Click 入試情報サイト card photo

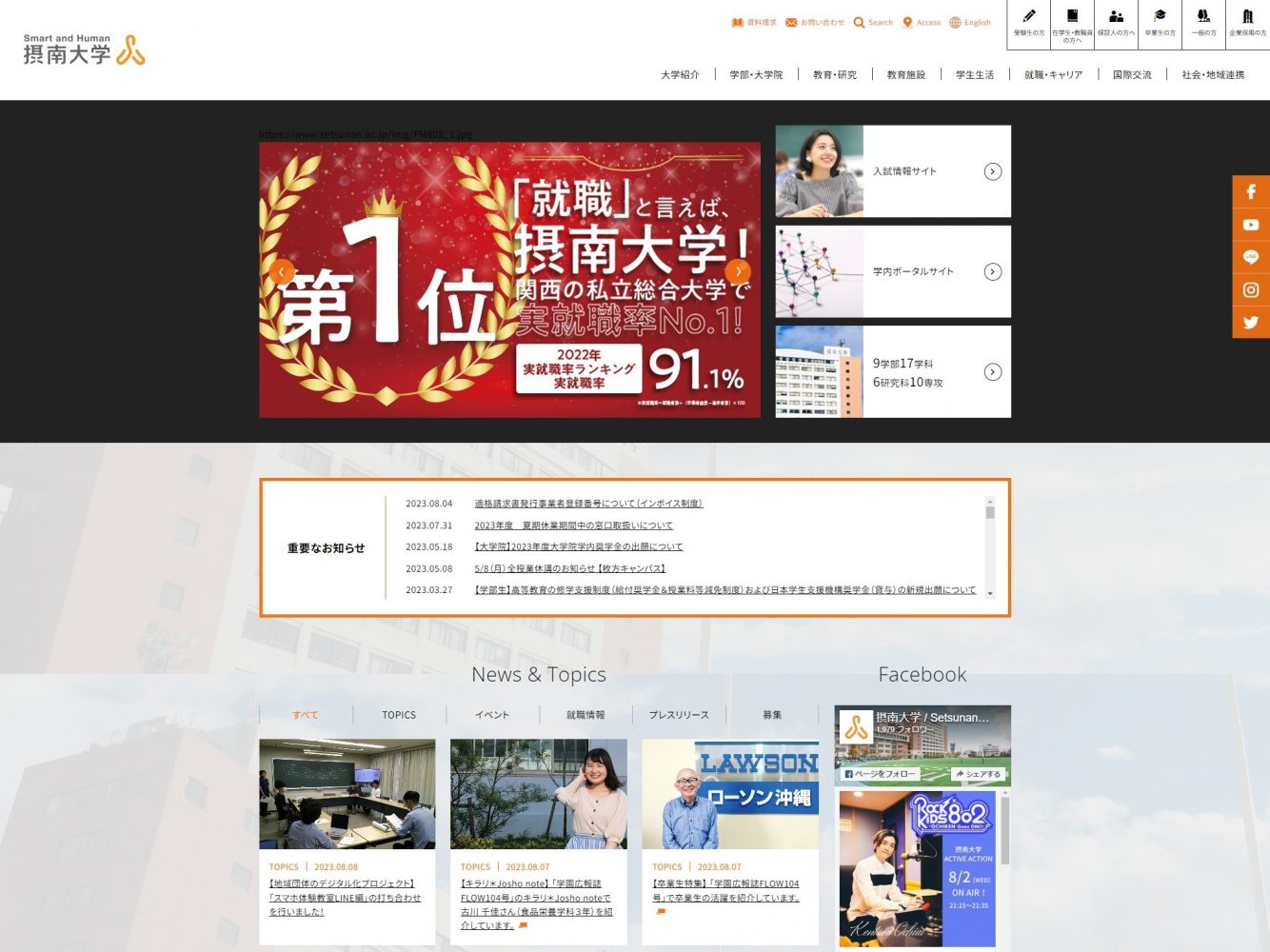(x=820, y=171)
